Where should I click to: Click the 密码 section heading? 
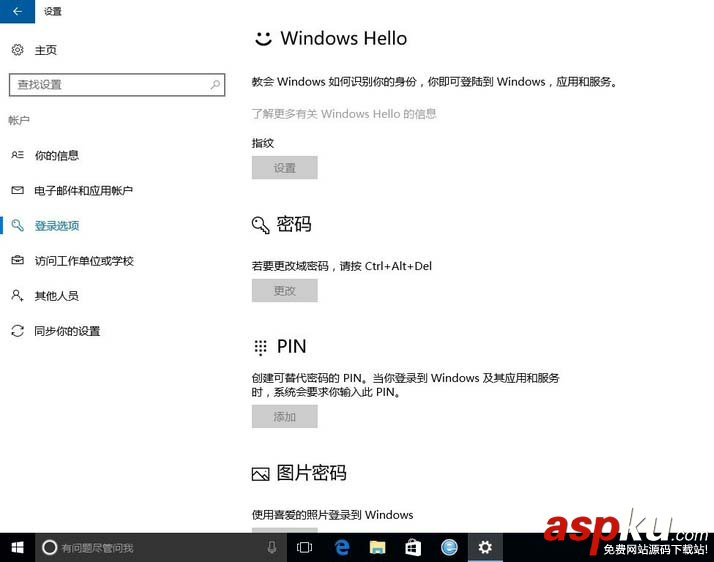[x=294, y=224]
